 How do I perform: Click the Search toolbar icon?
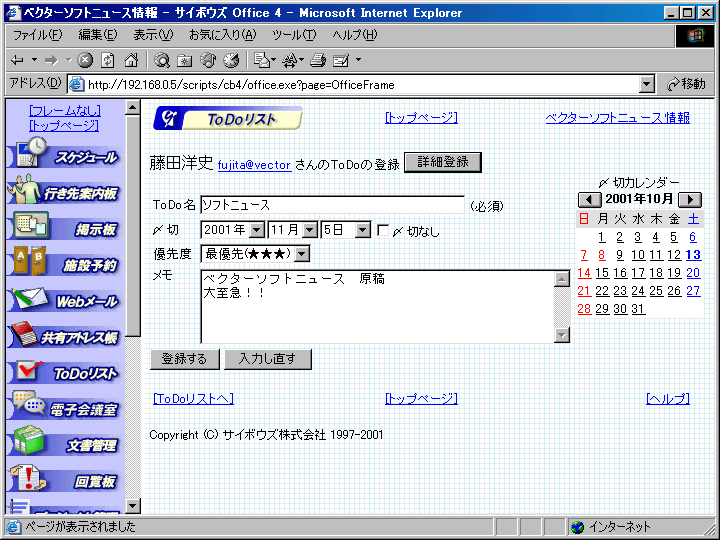coord(162,60)
